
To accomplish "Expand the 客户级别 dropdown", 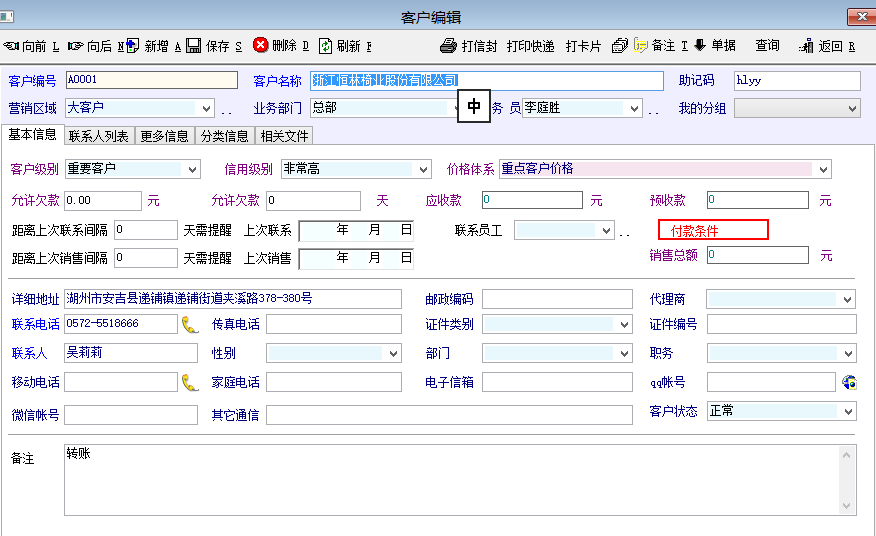I will pos(192,169).
